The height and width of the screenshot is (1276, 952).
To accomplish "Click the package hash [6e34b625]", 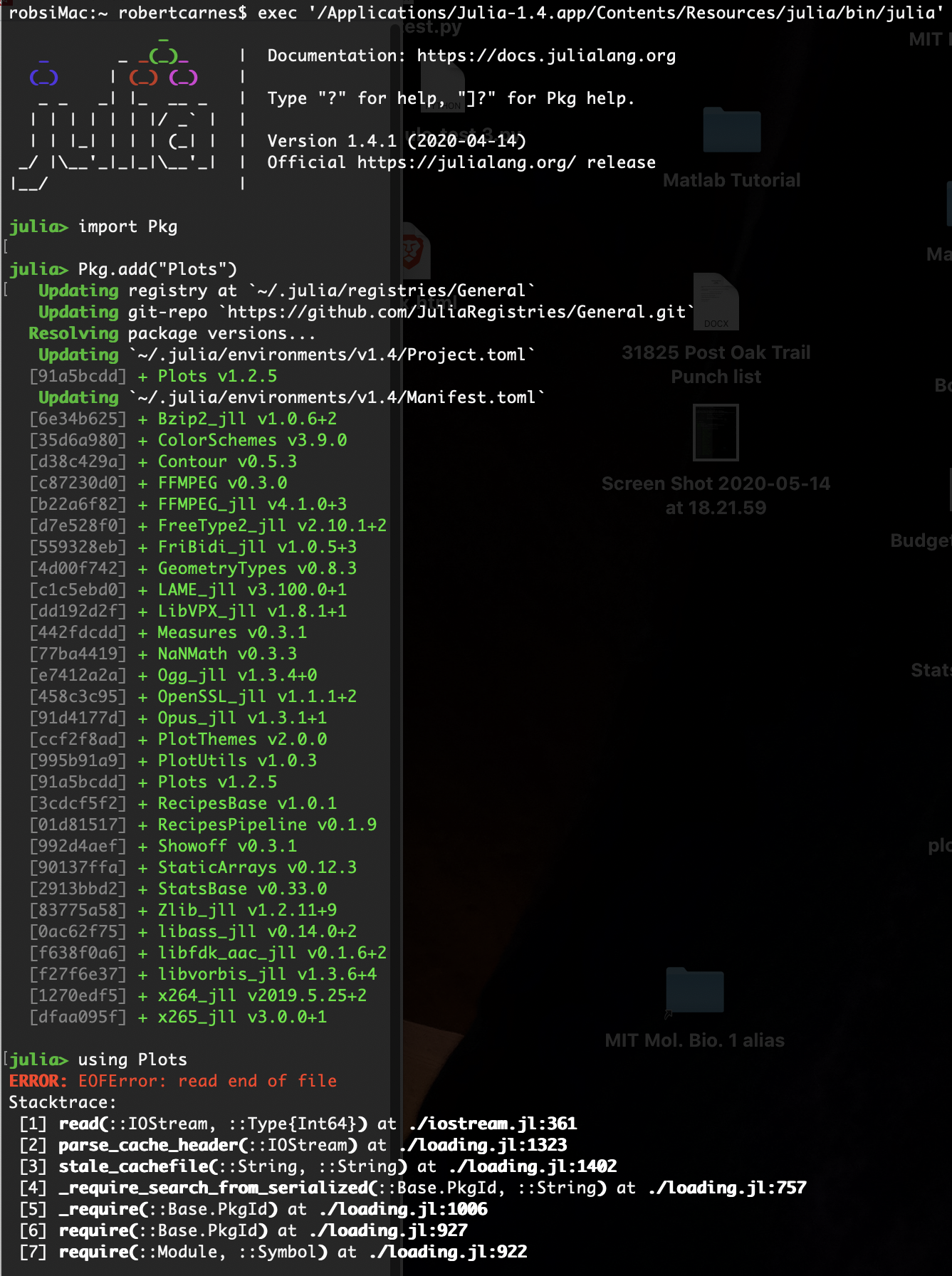I will click(78, 419).
